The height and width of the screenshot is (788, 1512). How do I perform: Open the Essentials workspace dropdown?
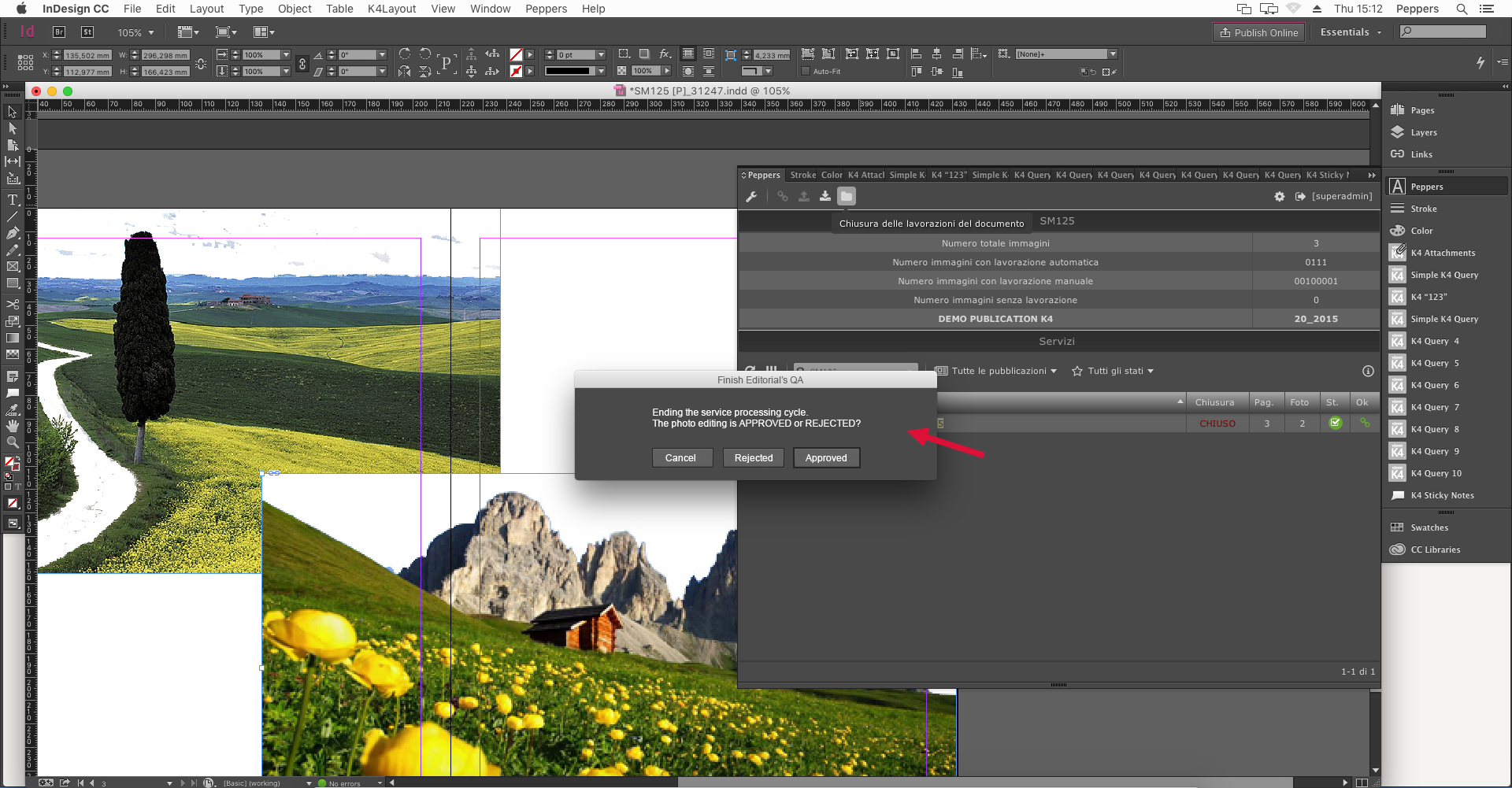click(1351, 32)
